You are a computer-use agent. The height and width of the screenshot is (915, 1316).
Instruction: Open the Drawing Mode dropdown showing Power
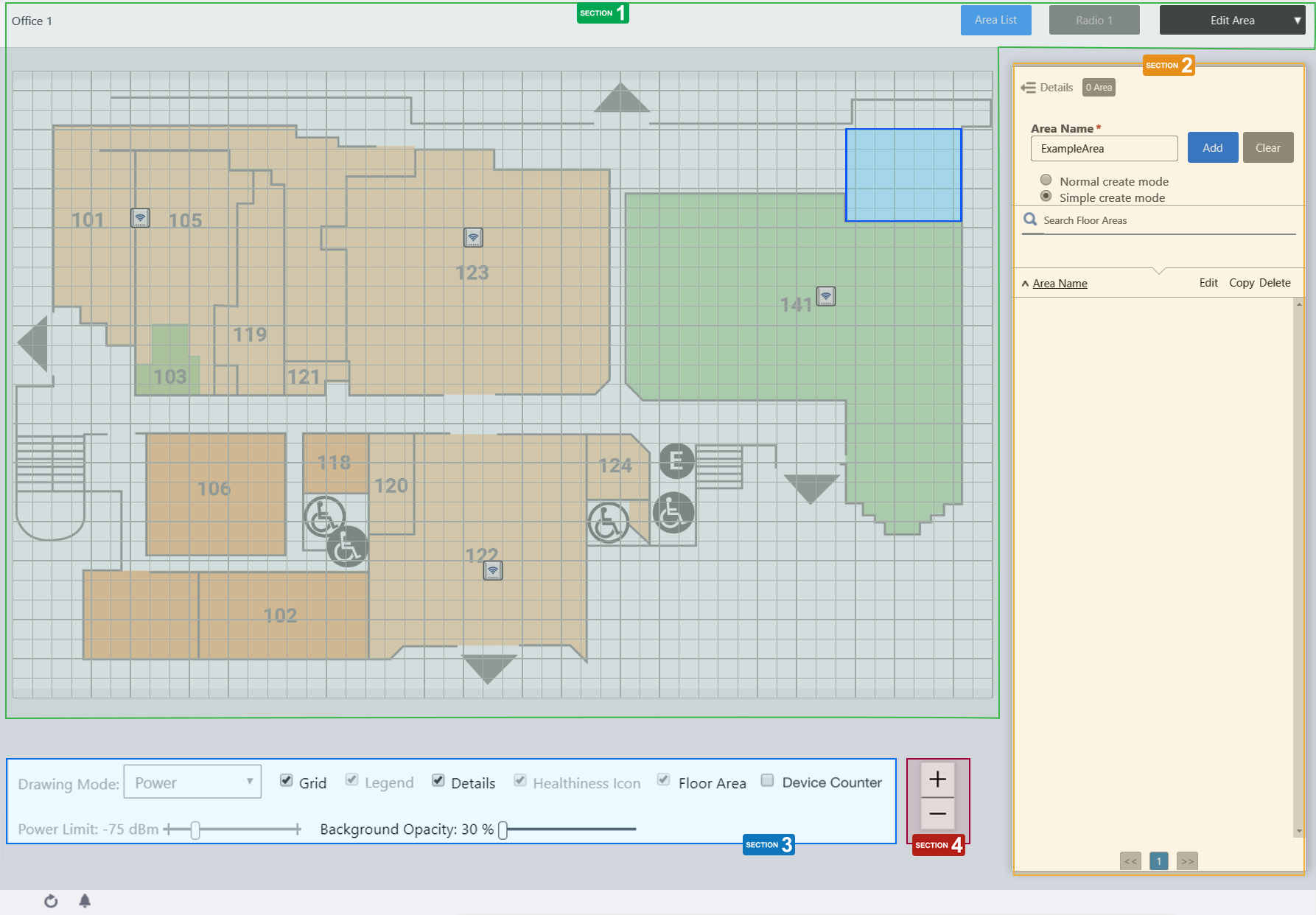pyautogui.click(x=192, y=782)
